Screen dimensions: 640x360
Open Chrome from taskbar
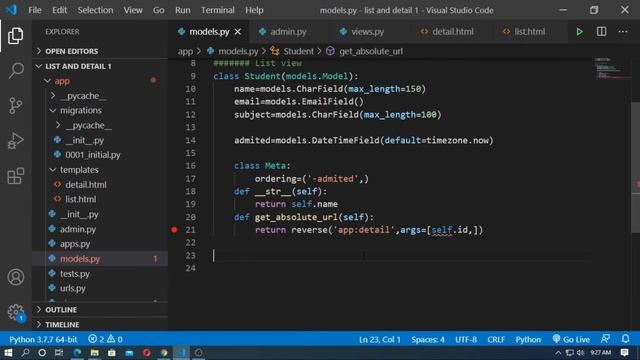(164, 352)
